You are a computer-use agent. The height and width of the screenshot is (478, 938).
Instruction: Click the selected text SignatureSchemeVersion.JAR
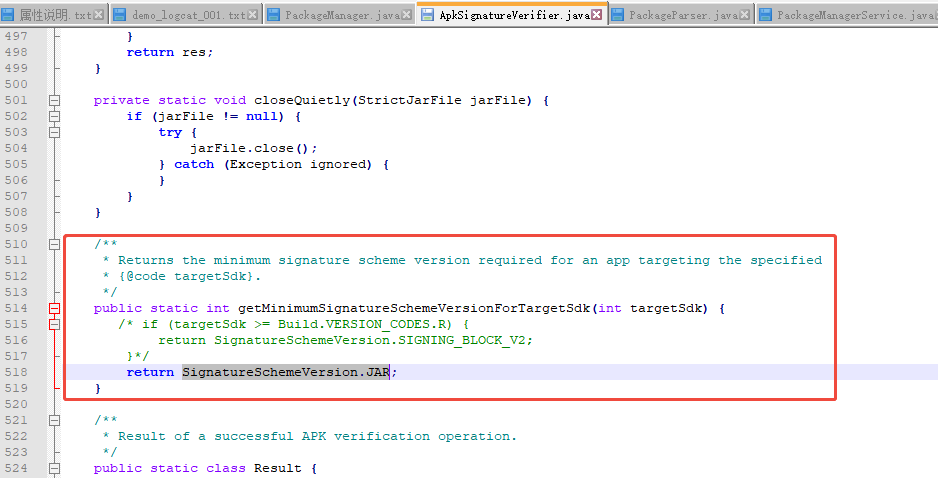click(286, 372)
